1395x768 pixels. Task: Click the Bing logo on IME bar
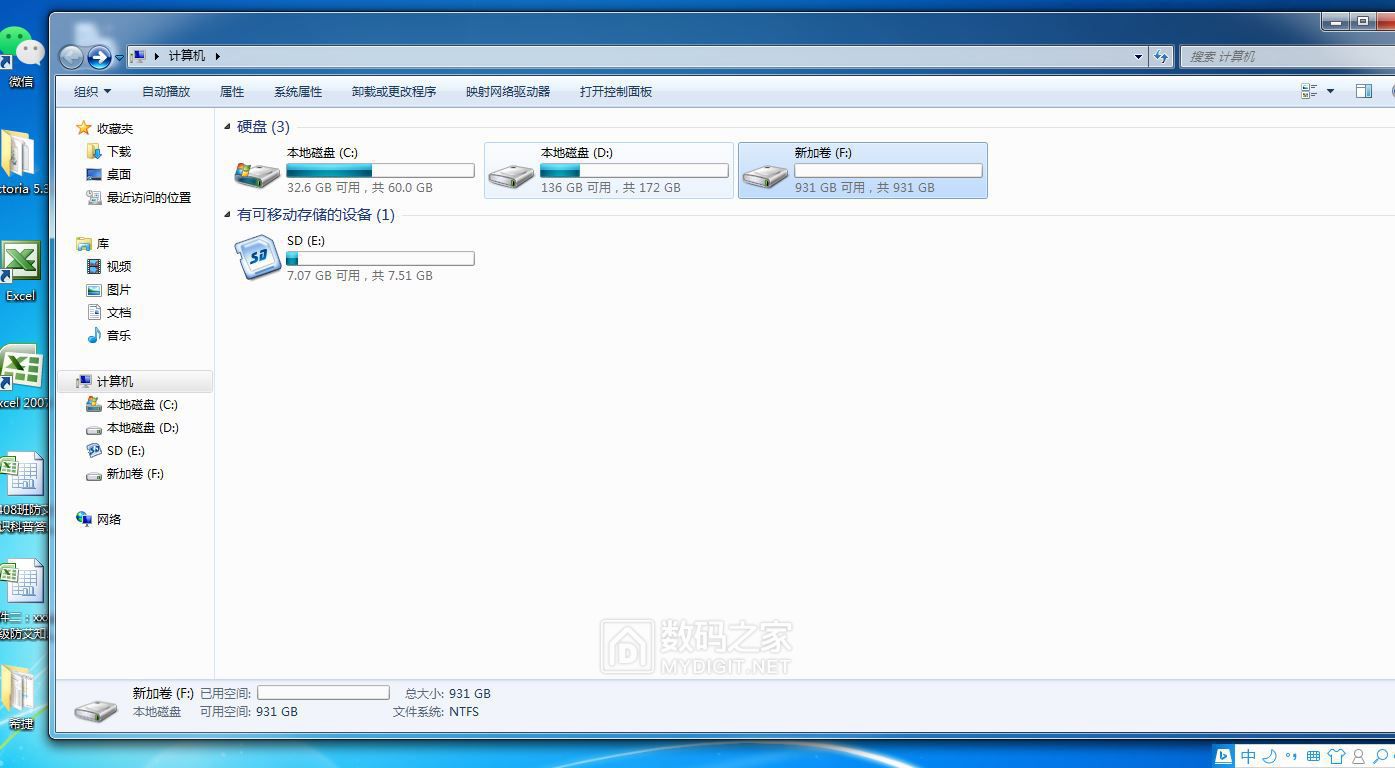(1223, 756)
